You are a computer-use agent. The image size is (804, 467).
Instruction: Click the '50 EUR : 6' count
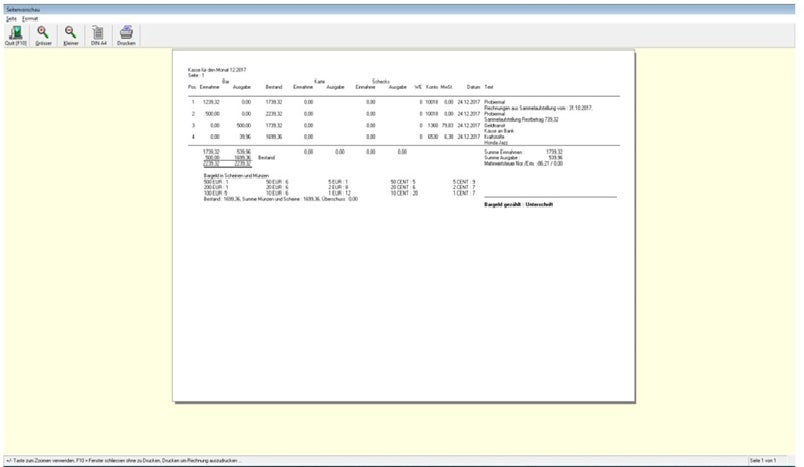tap(277, 182)
